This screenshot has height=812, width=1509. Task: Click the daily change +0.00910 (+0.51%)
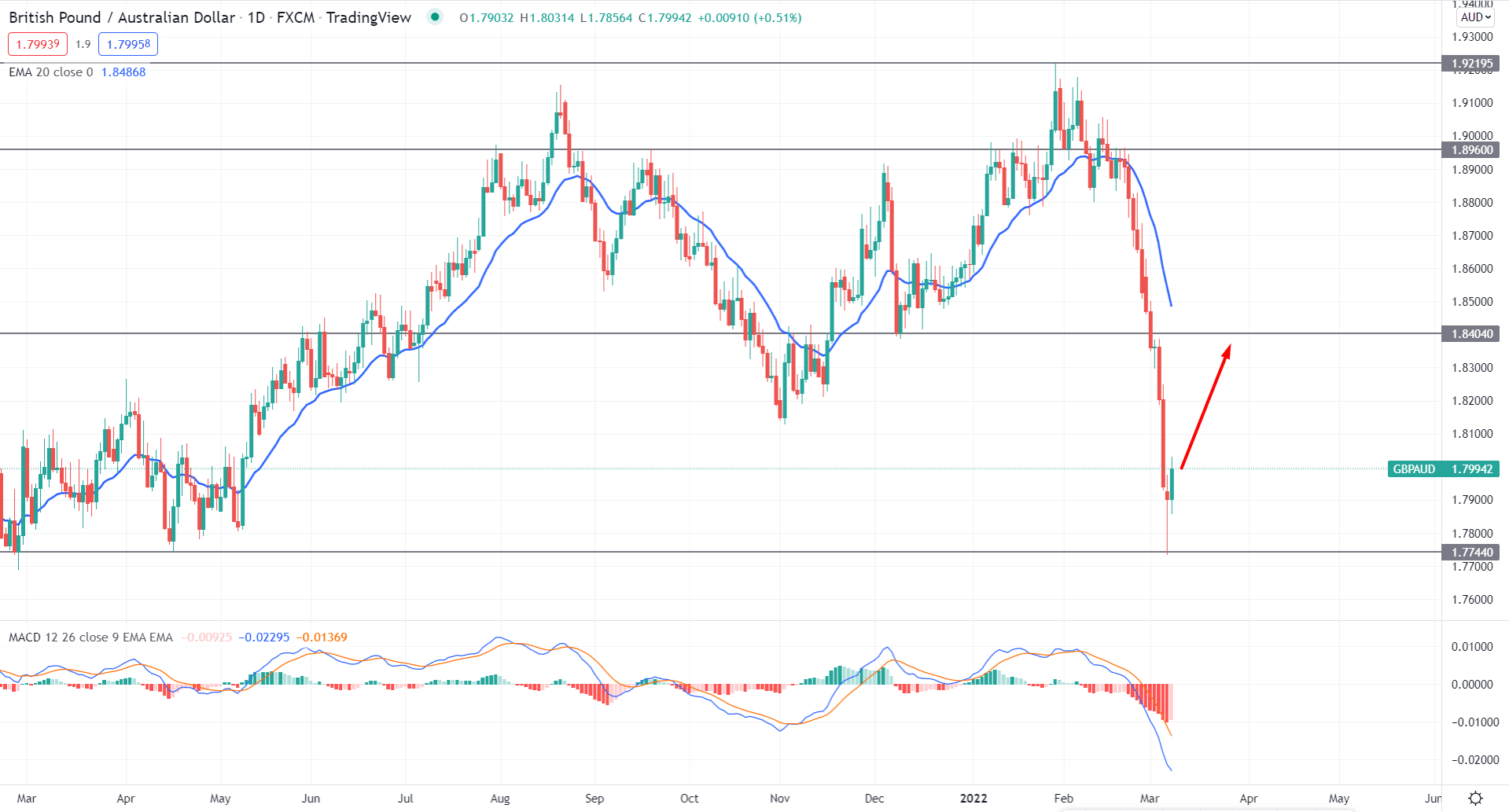click(750, 17)
